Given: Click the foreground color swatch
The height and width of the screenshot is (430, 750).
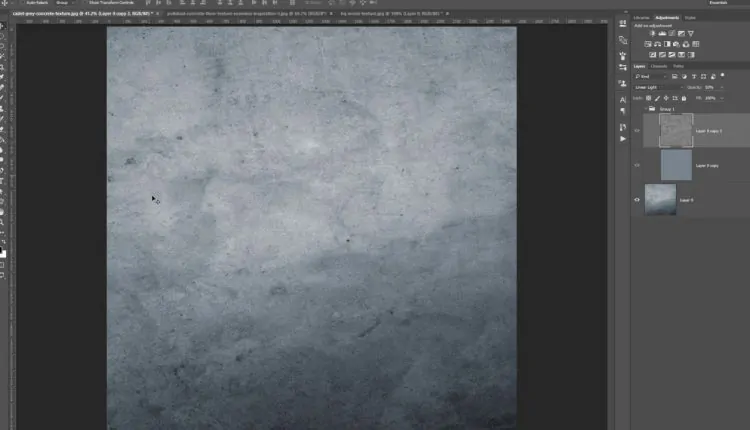Looking at the screenshot, I should click(x=3, y=253).
